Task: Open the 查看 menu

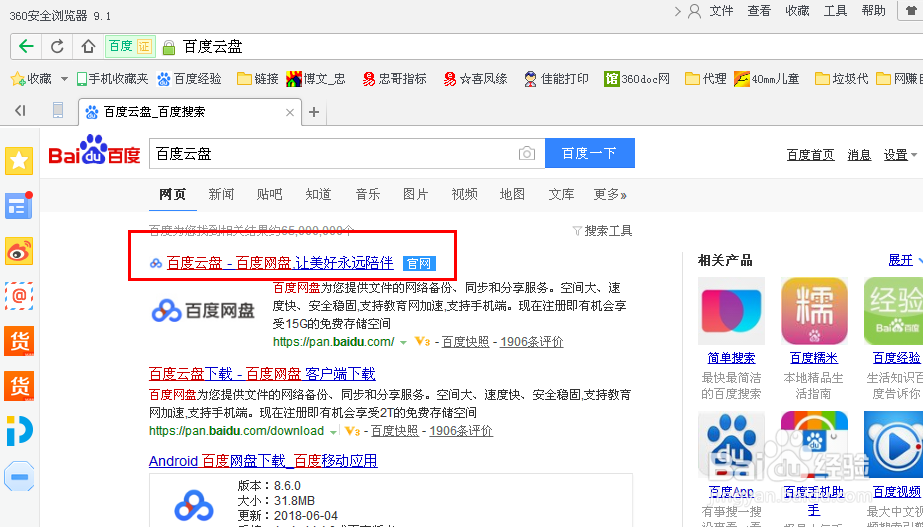Action: pyautogui.click(x=759, y=11)
